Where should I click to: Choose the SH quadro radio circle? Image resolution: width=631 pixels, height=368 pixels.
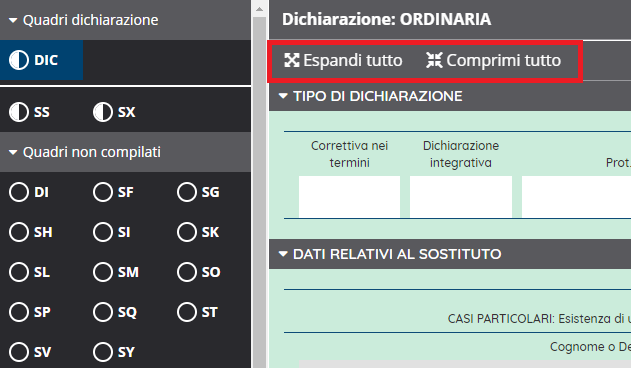(x=19, y=232)
